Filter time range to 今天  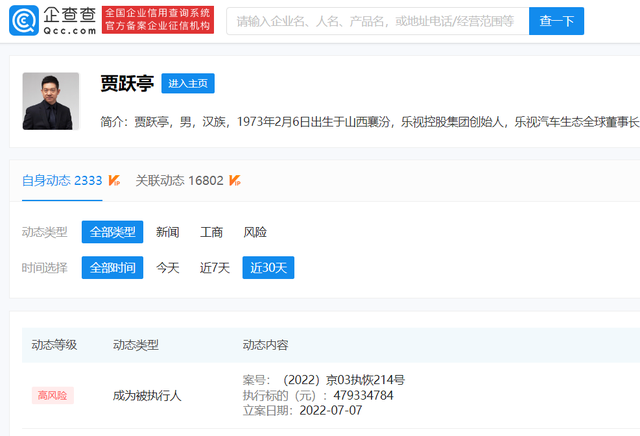click(x=168, y=268)
